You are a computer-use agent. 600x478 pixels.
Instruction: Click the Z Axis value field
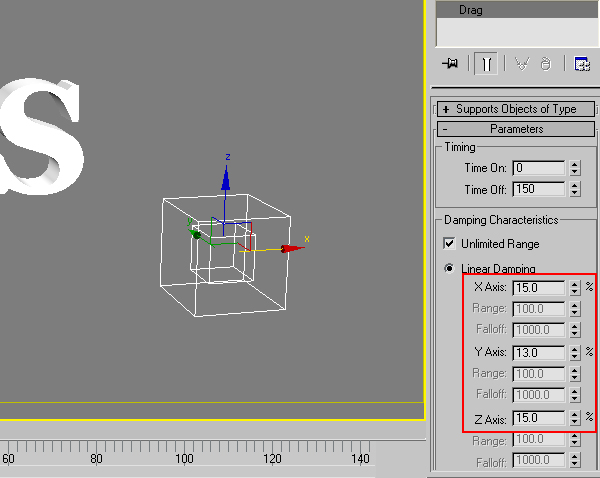[538, 417]
